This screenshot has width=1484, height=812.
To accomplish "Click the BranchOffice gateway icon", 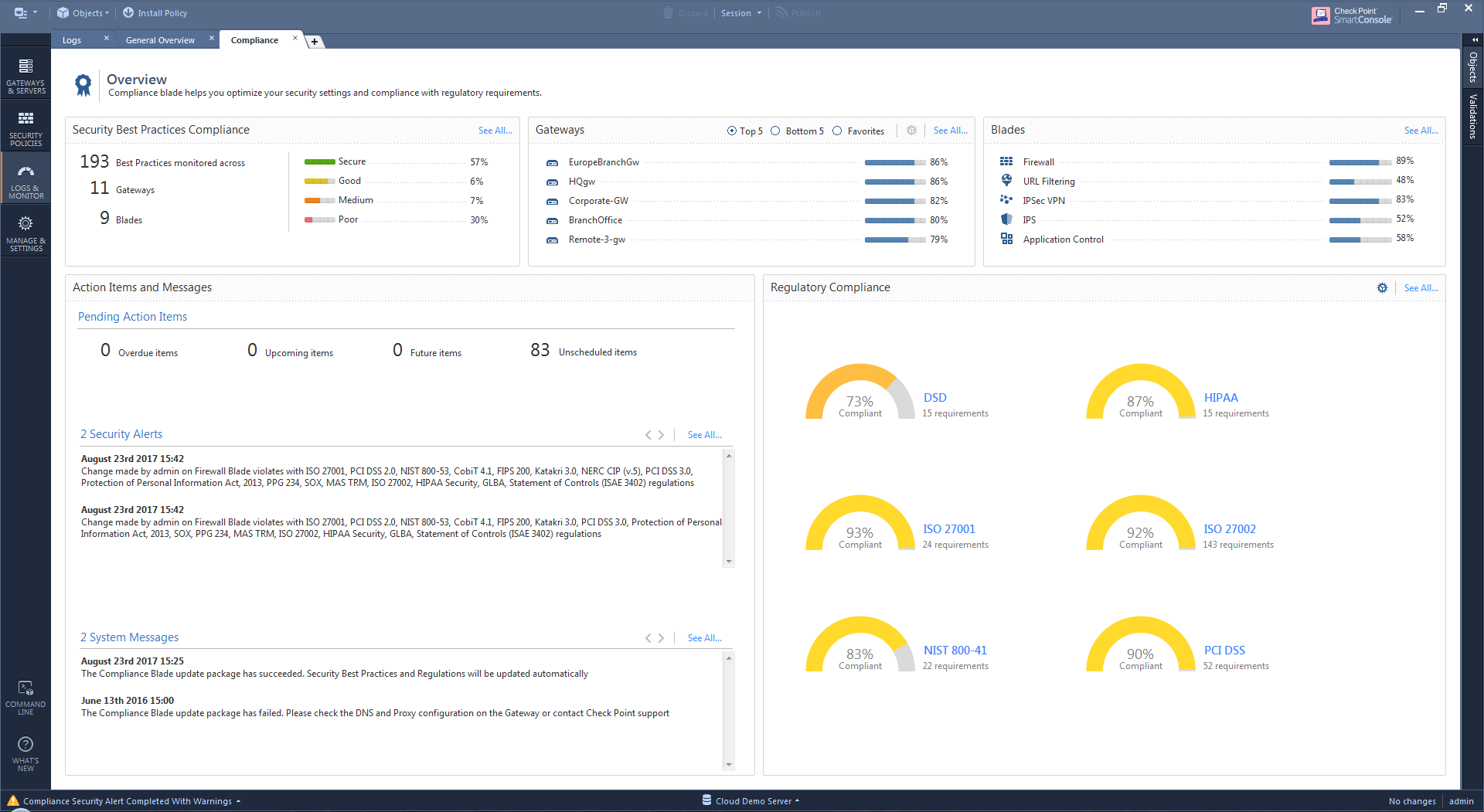I will pos(552,221).
